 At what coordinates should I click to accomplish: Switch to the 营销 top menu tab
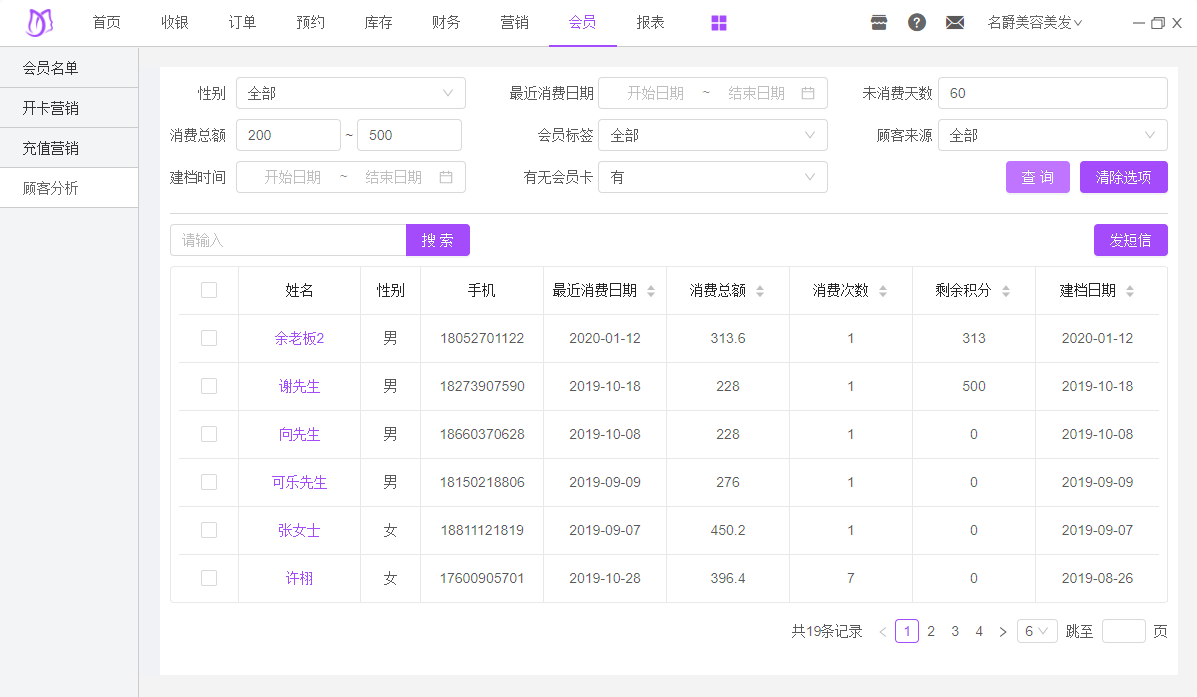[514, 23]
